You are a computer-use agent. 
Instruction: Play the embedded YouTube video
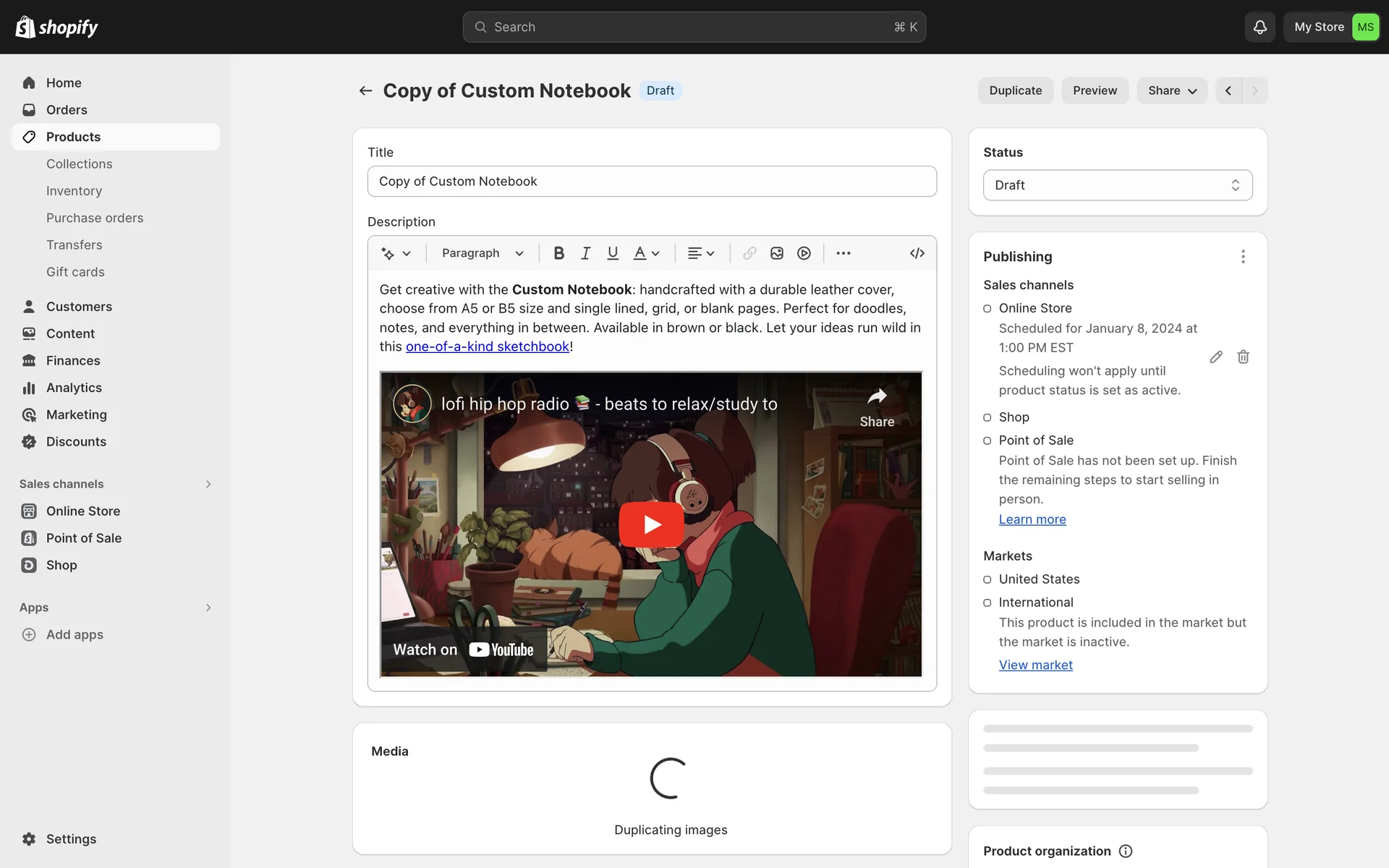click(651, 524)
